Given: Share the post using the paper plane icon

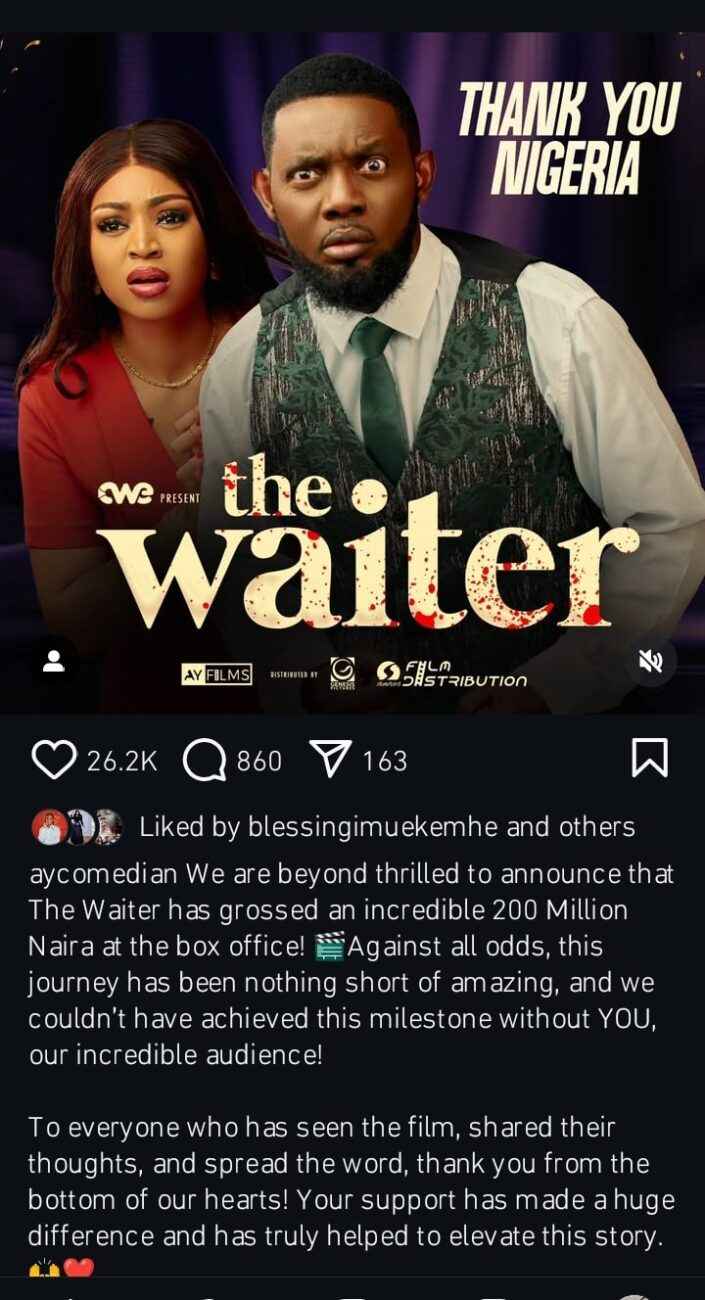Looking at the screenshot, I should pos(330,761).
